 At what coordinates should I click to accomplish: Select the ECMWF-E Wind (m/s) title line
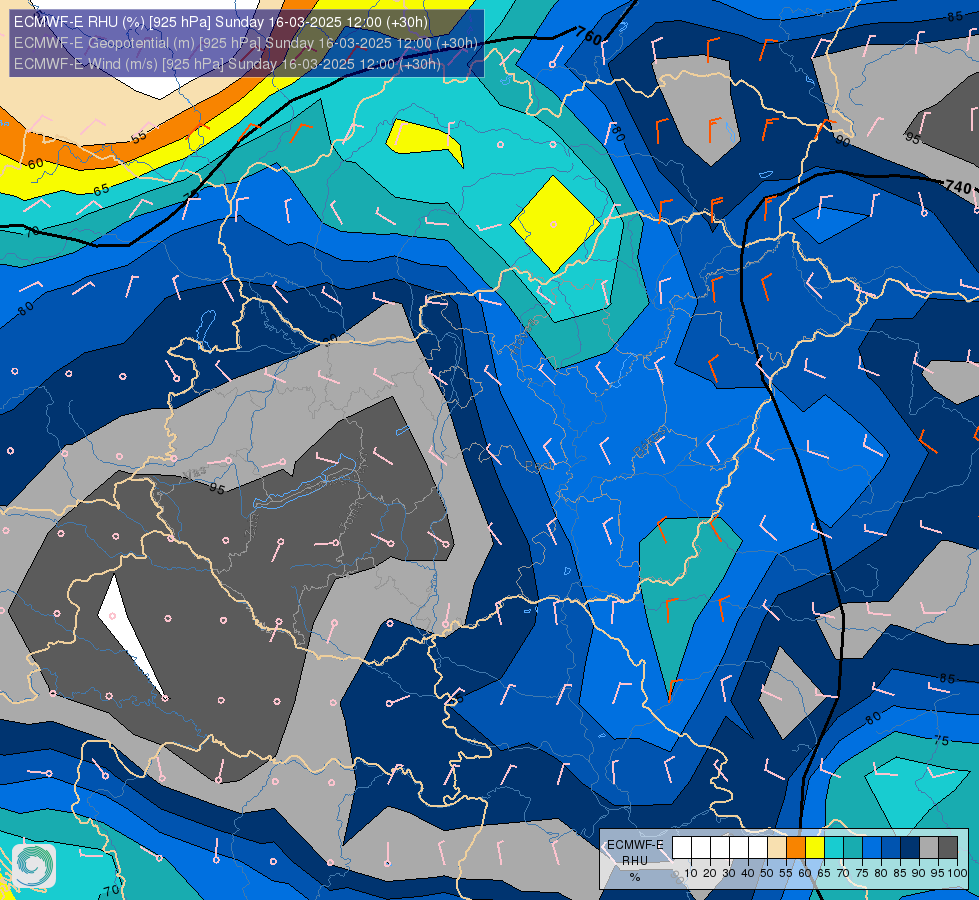tap(227, 64)
